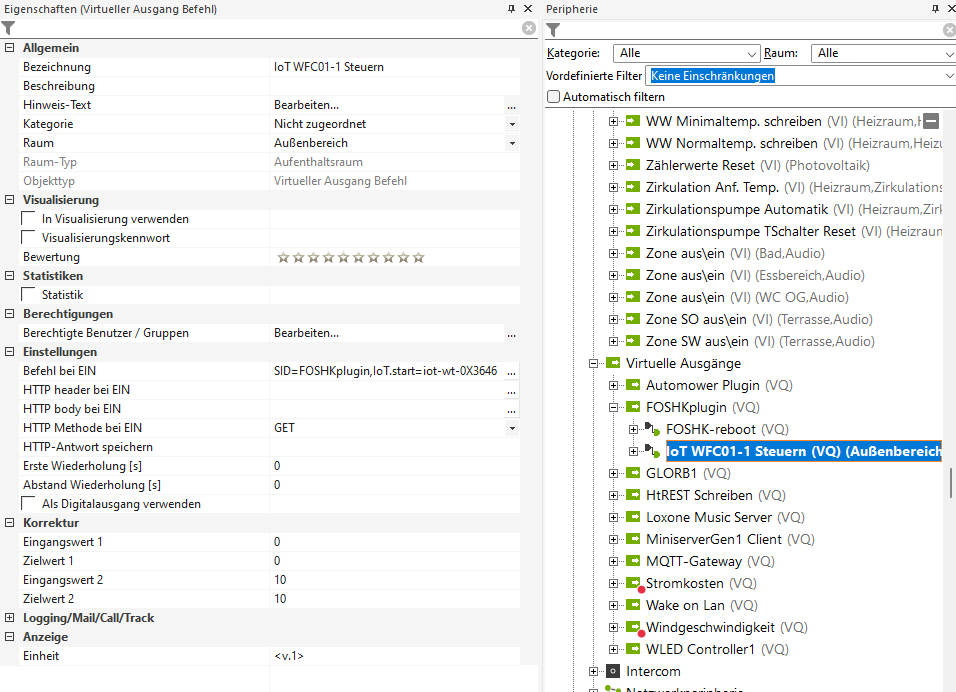The width and height of the screenshot is (956, 692).
Task: Pin the Eigenschaften panel with pushpin icon
Action: click(x=511, y=9)
